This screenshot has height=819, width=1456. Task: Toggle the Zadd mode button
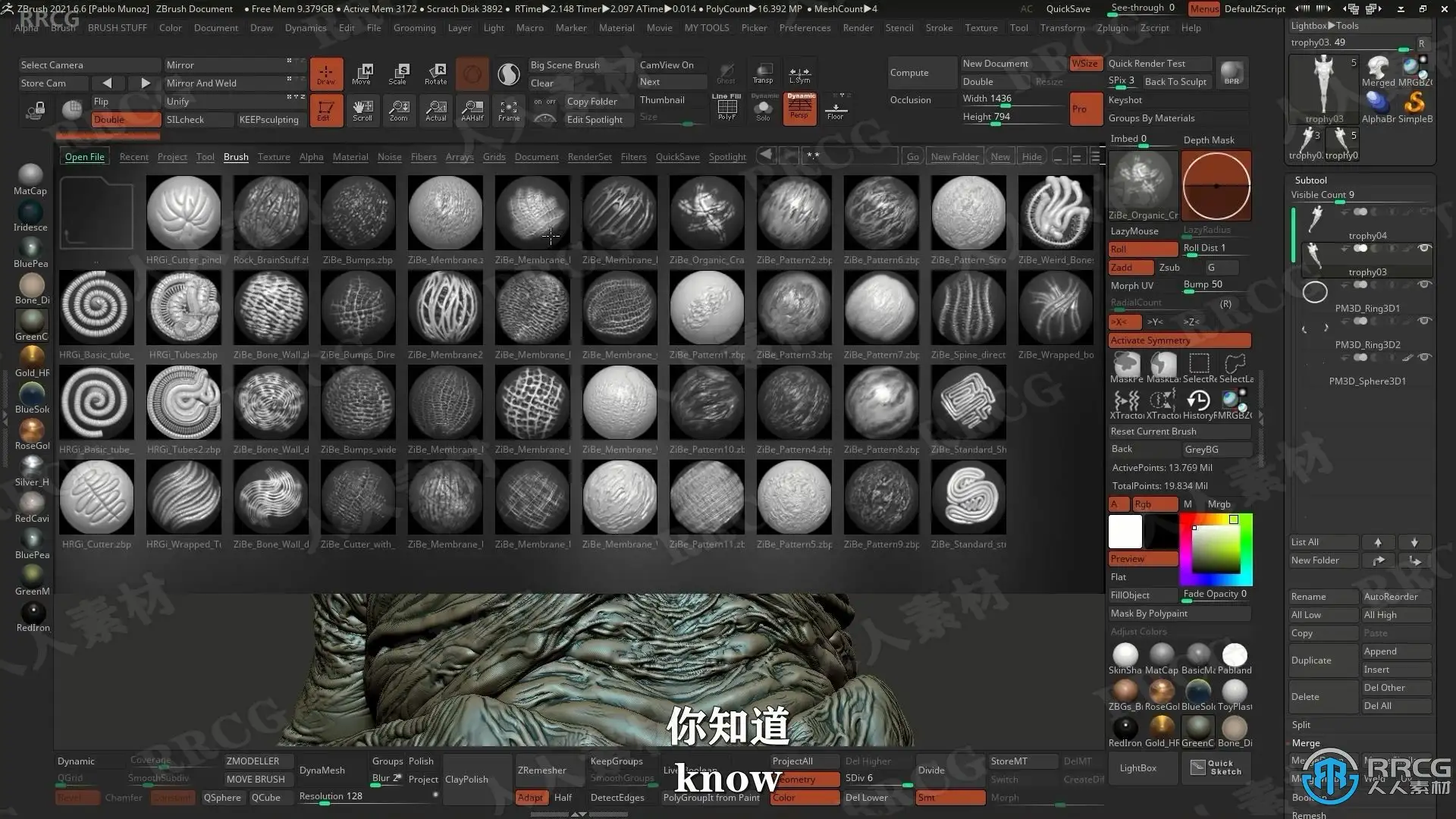coord(1128,267)
